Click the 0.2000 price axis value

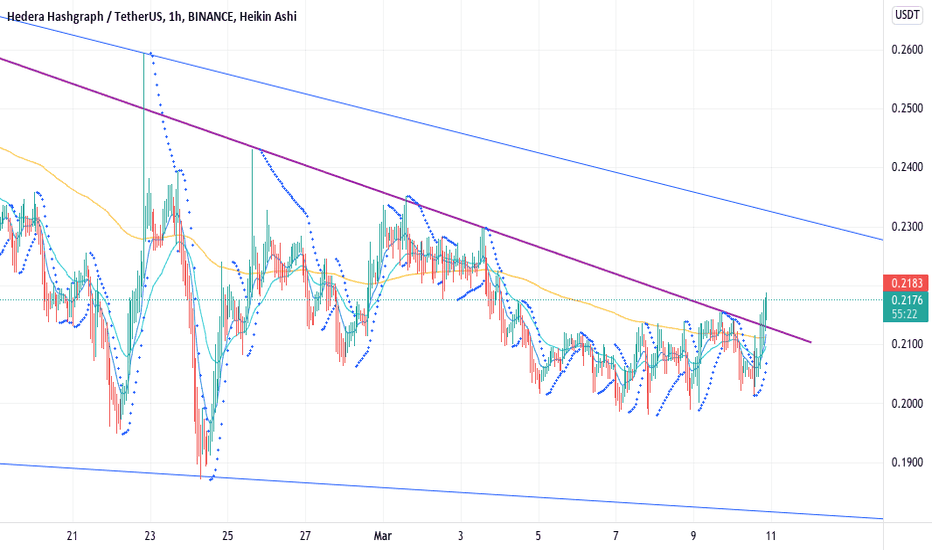pyautogui.click(x=907, y=404)
